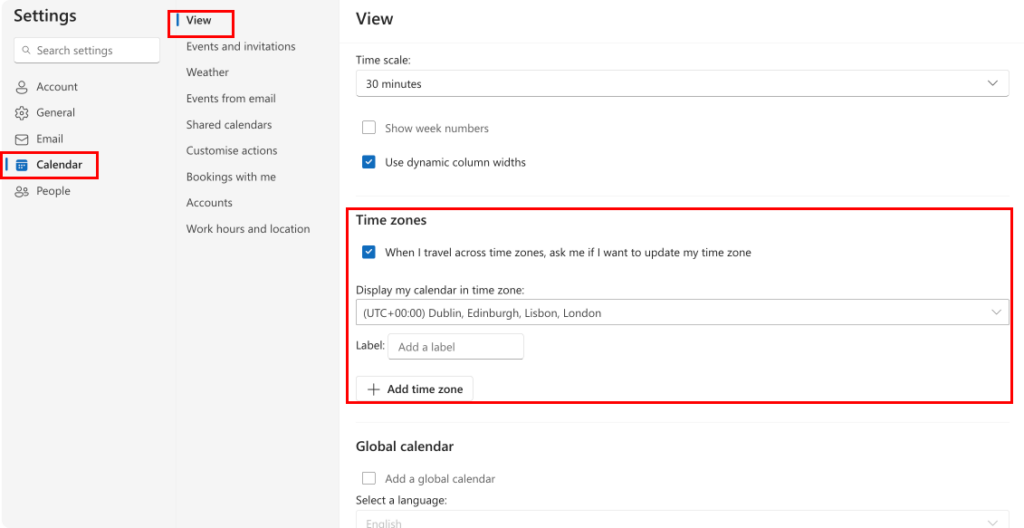1024x528 pixels.
Task: Open Work hours and location
Action: (248, 229)
